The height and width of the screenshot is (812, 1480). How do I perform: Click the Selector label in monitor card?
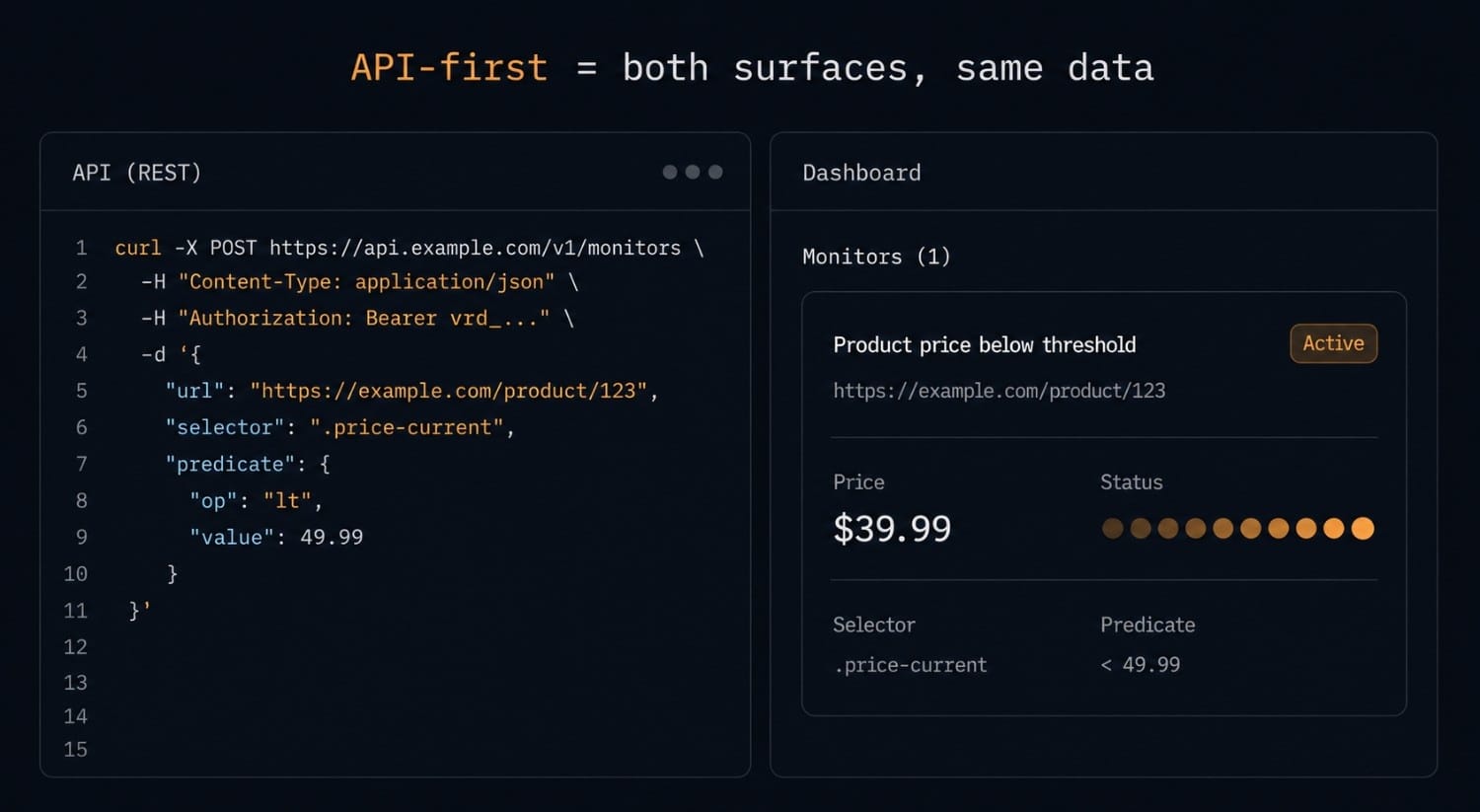(874, 625)
